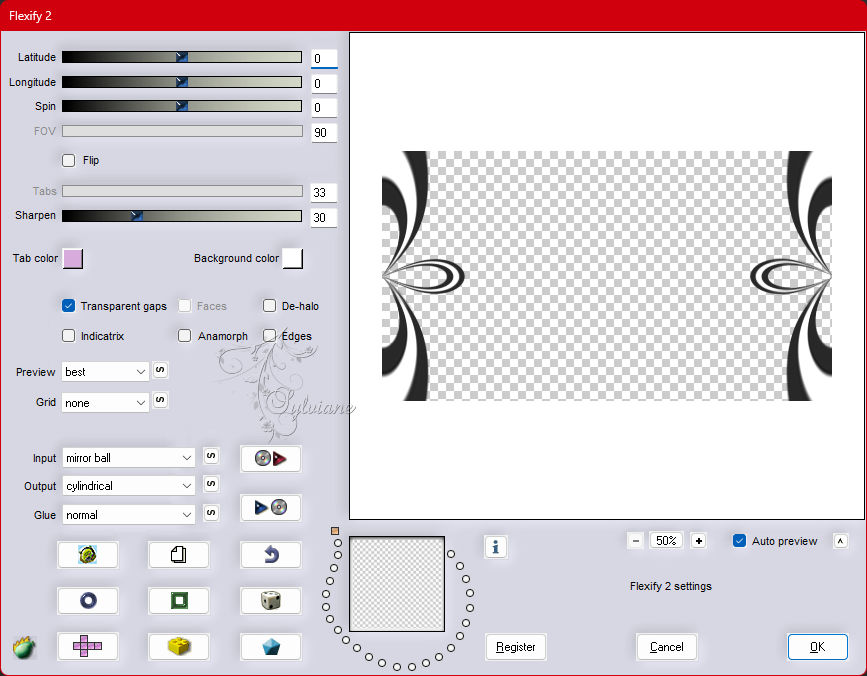Image resolution: width=867 pixels, height=676 pixels.
Task: Enable the Edges checkbox
Action: tap(269, 336)
